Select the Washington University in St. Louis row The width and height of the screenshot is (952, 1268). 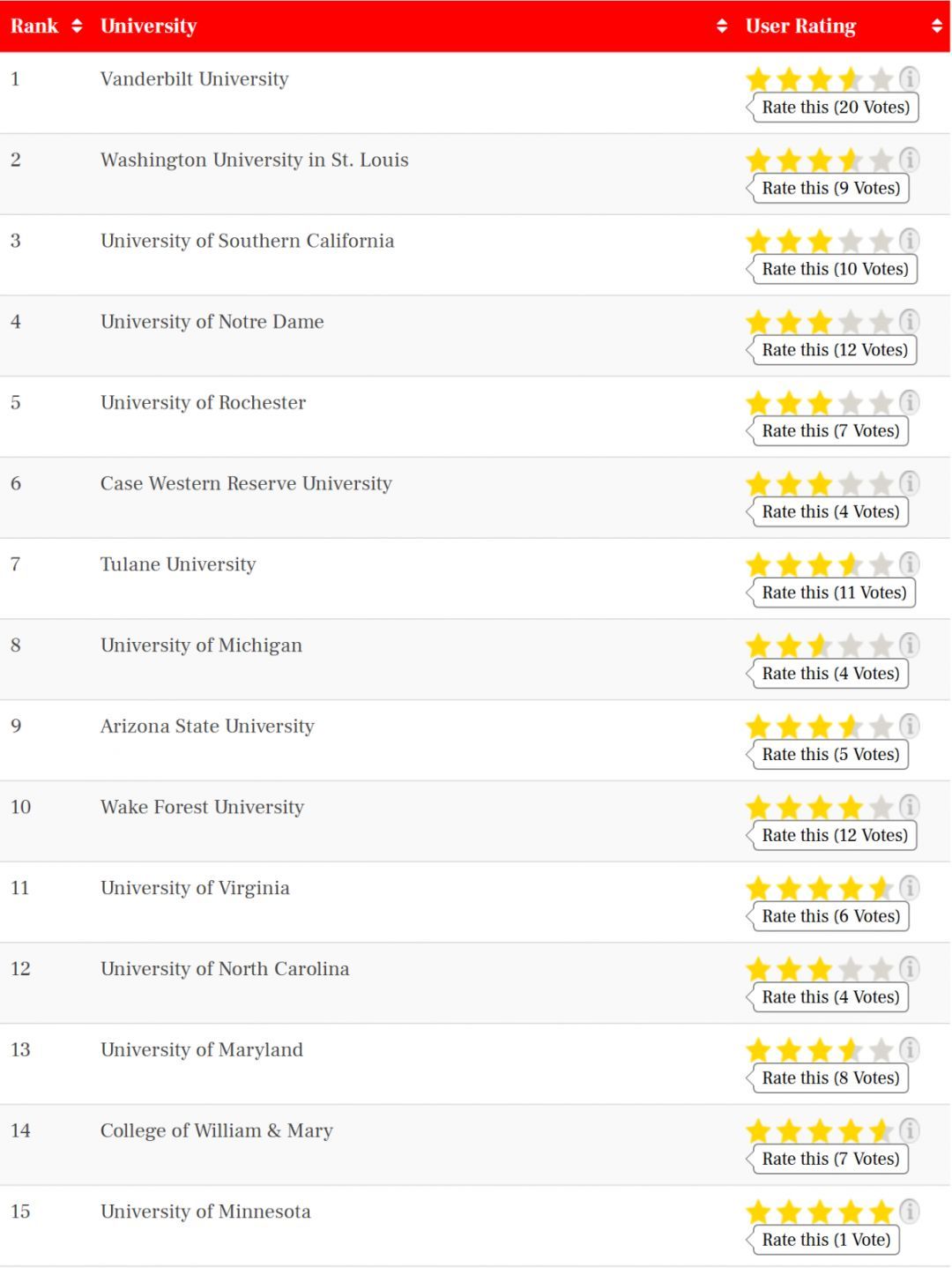pyautogui.click(x=255, y=160)
